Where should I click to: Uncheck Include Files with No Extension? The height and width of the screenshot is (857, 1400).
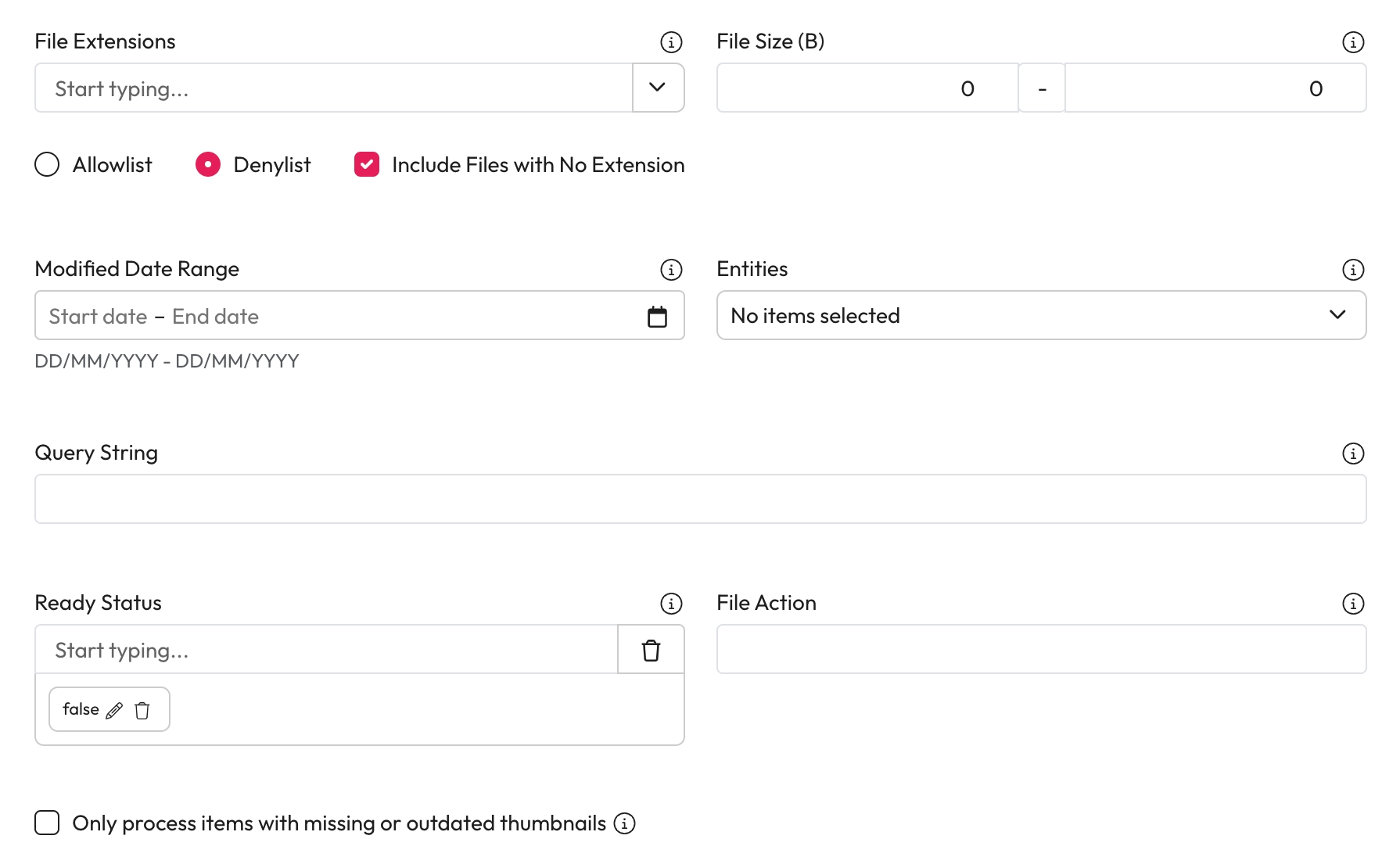367,165
